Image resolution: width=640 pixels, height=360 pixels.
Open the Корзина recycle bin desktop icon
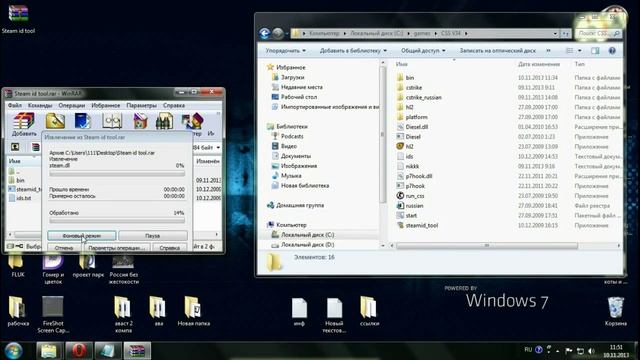coord(615,312)
